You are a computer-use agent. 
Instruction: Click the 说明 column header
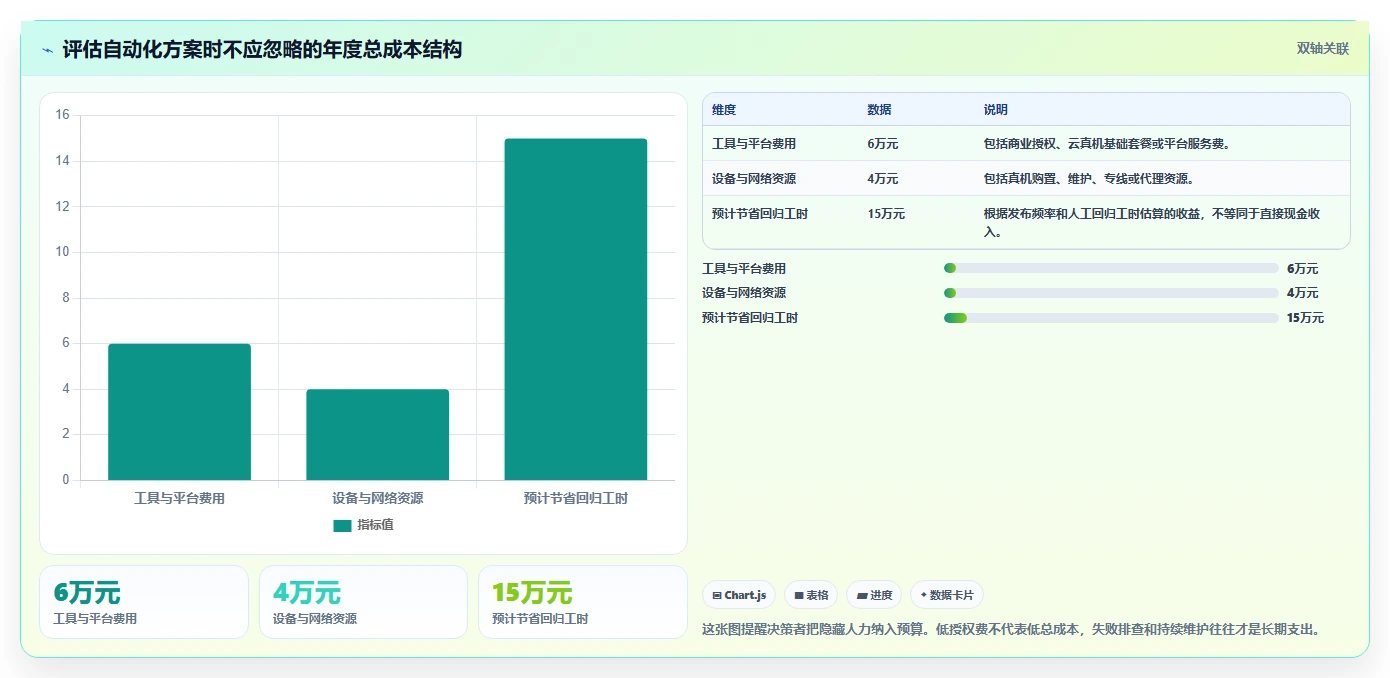click(x=996, y=110)
